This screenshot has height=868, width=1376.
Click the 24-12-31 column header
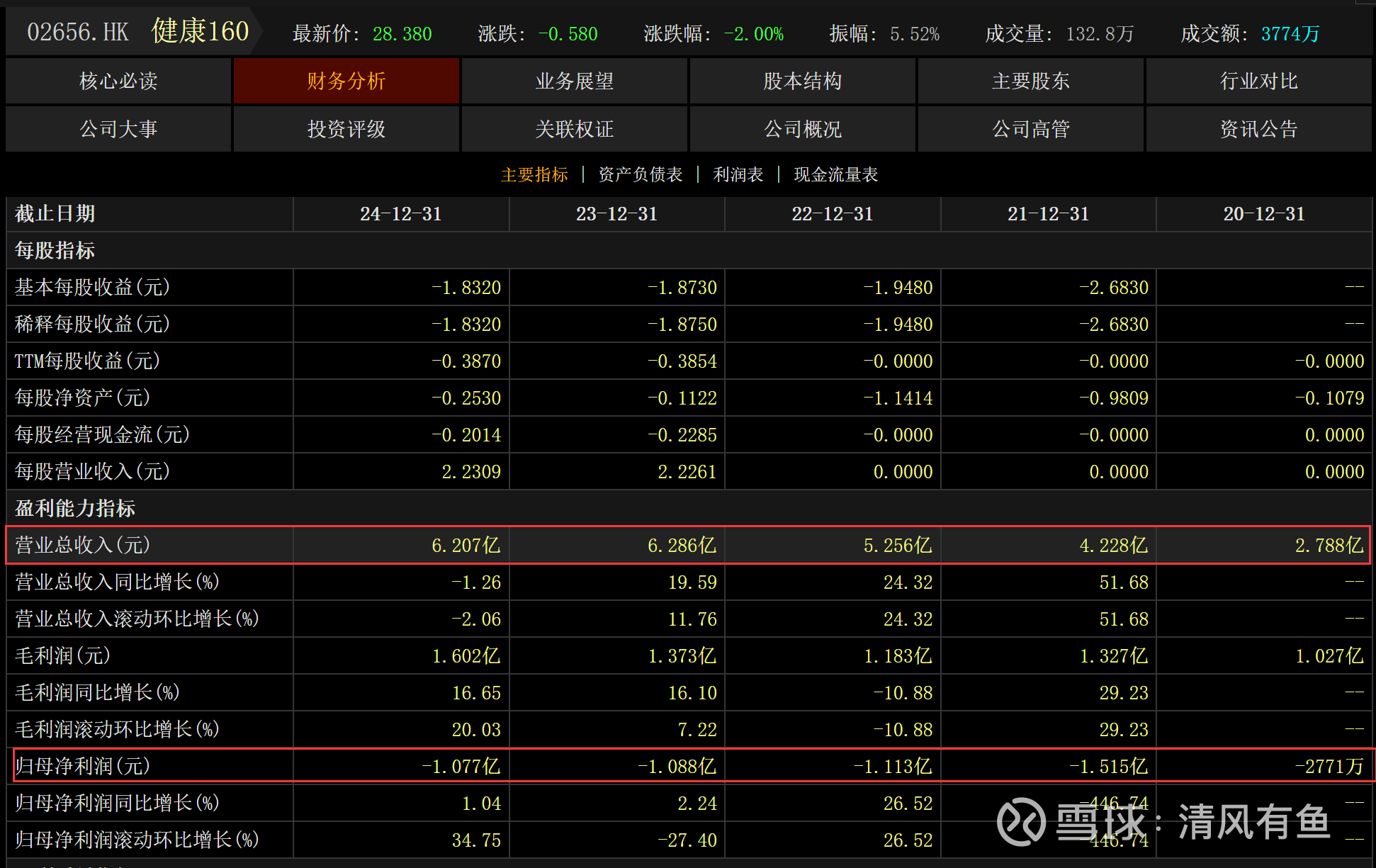[x=400, y=214]
